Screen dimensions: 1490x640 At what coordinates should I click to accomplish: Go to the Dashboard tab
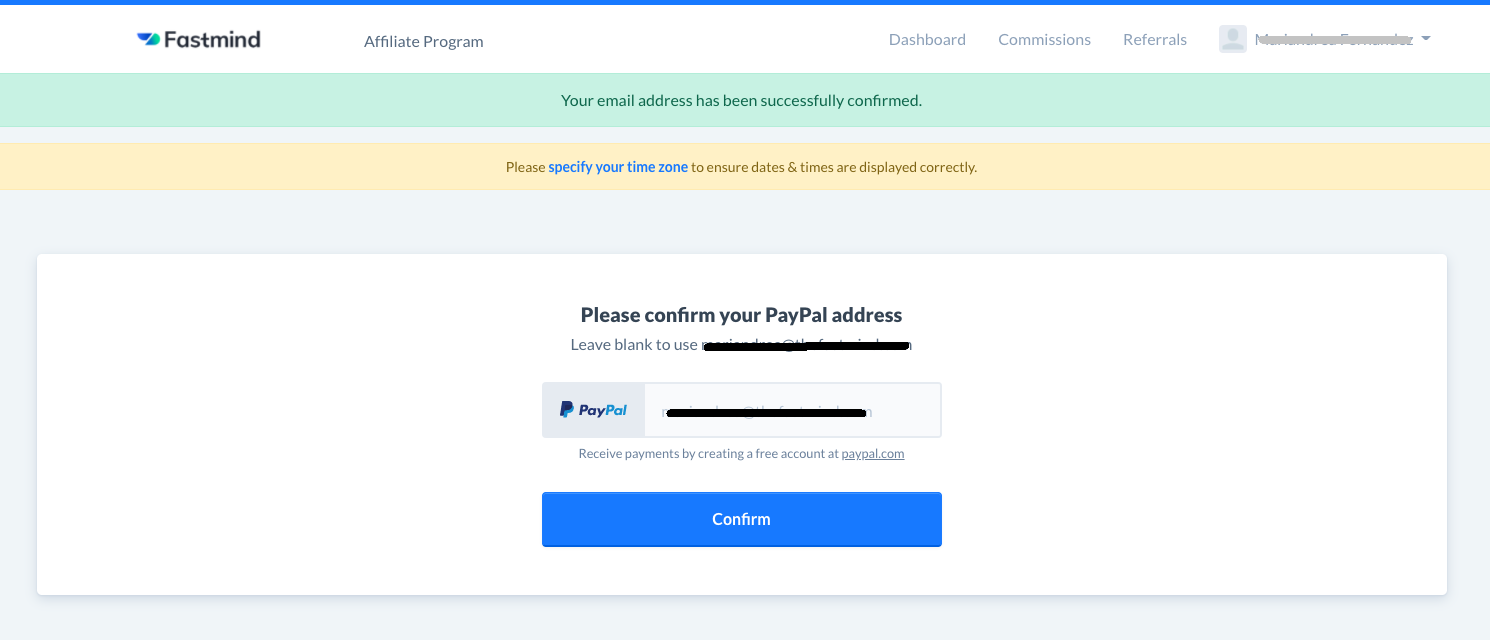927,40
